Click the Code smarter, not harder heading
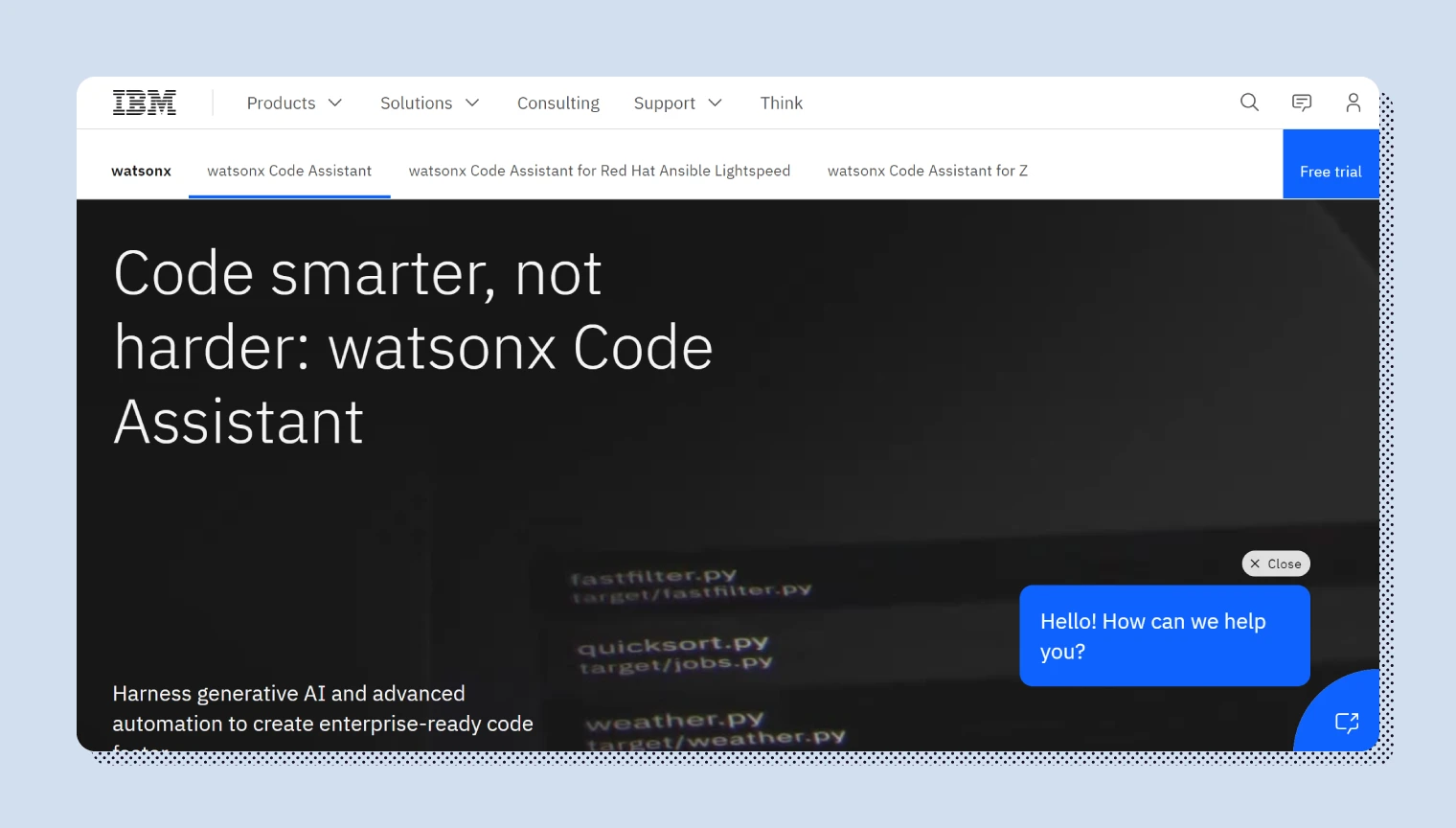This screenshot has height=828, width=1456. click(x=413, y=347)
